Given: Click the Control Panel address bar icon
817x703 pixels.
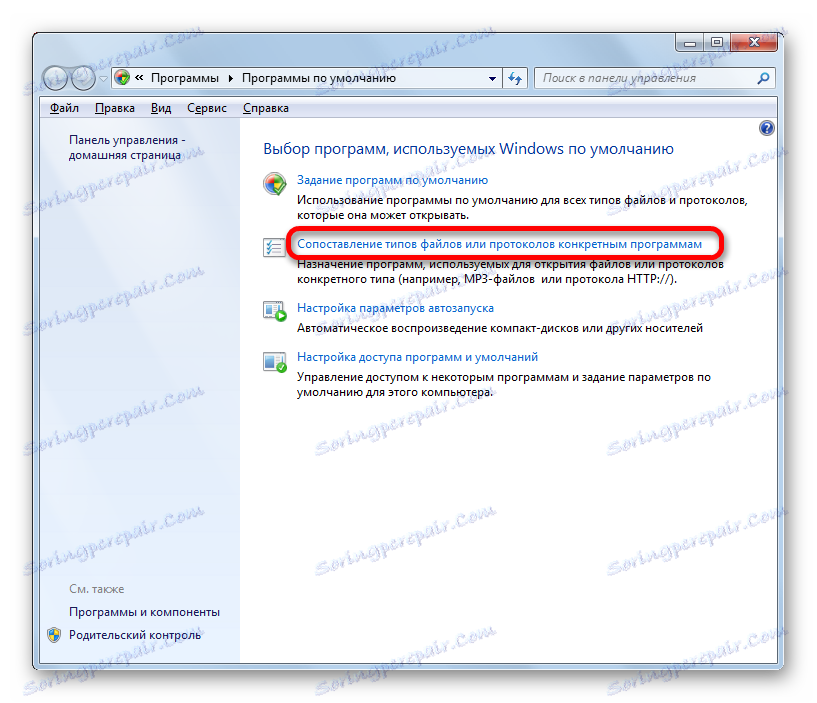Looking at the screenshot, I should click(x=122, y=78).
